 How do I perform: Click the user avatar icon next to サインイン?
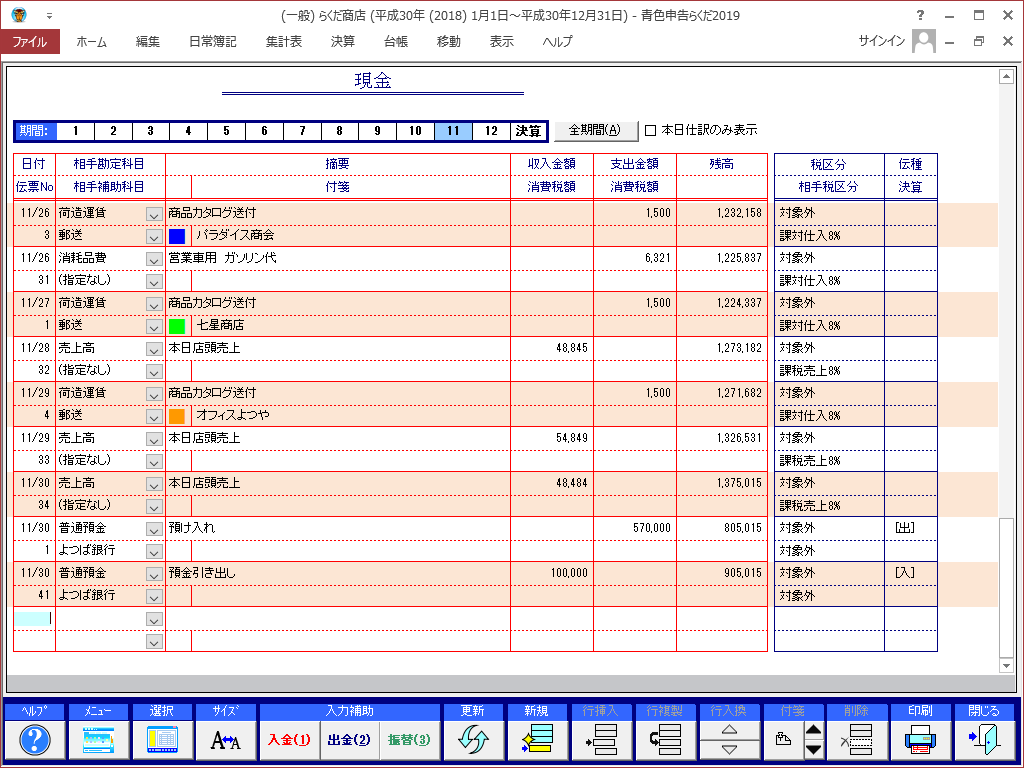point(923,41)
